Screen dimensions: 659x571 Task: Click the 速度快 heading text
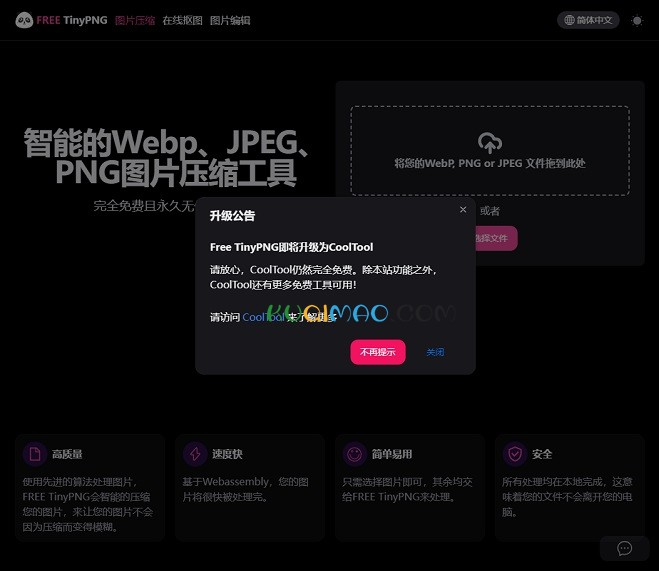[227, 454]
